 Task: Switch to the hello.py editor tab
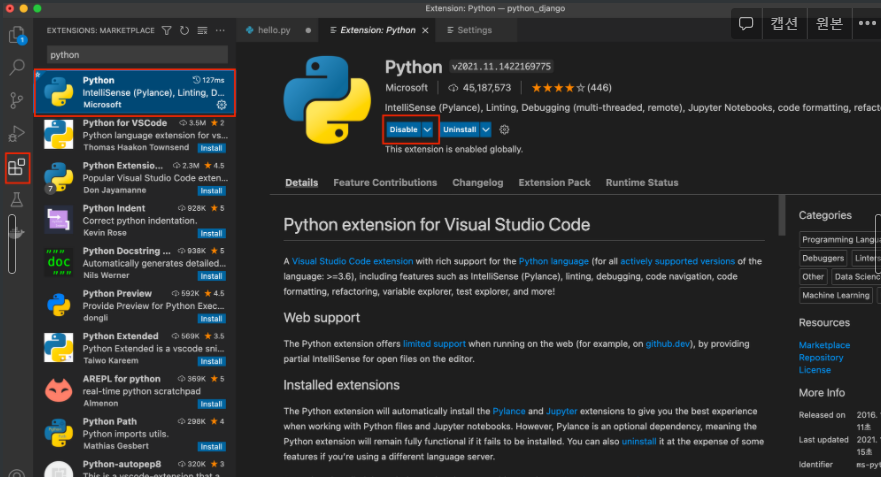pos(278,30)
